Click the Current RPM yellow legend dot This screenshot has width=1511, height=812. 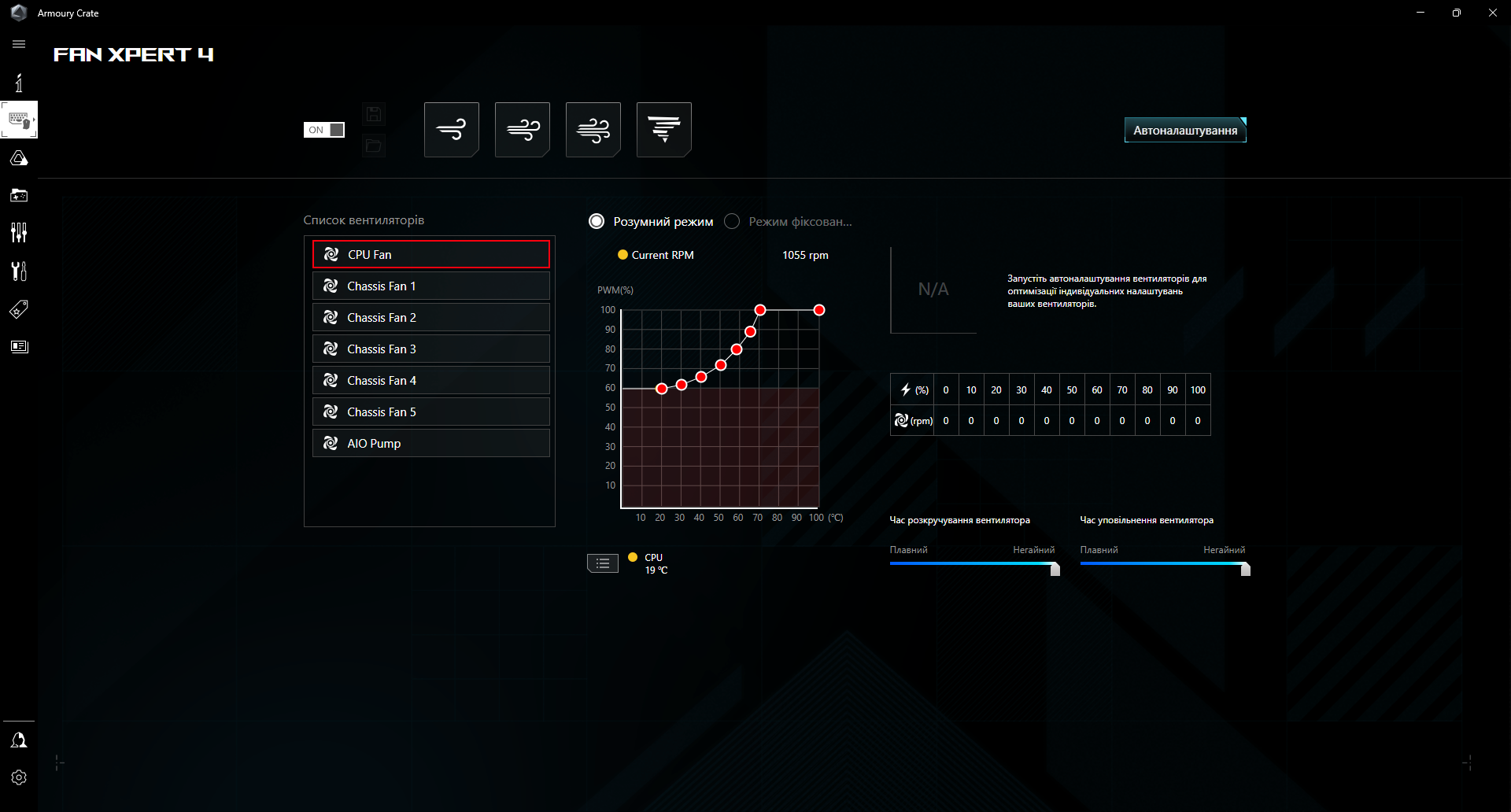tap(623, 255)
